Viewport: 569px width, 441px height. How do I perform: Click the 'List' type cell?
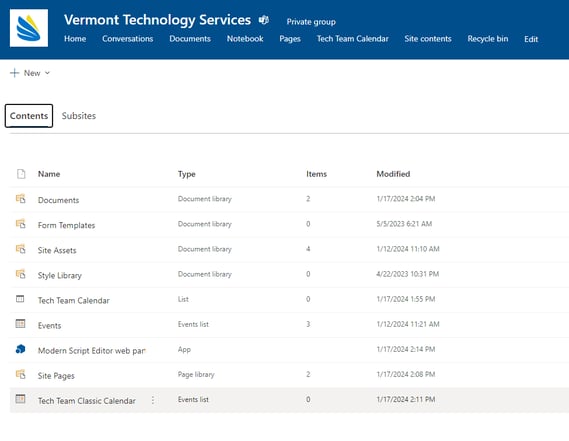click(x=183, y=299)
